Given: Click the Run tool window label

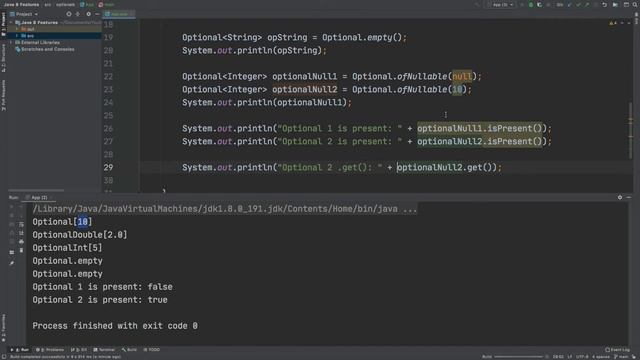Looking at the screenshot, I should 13,198.
